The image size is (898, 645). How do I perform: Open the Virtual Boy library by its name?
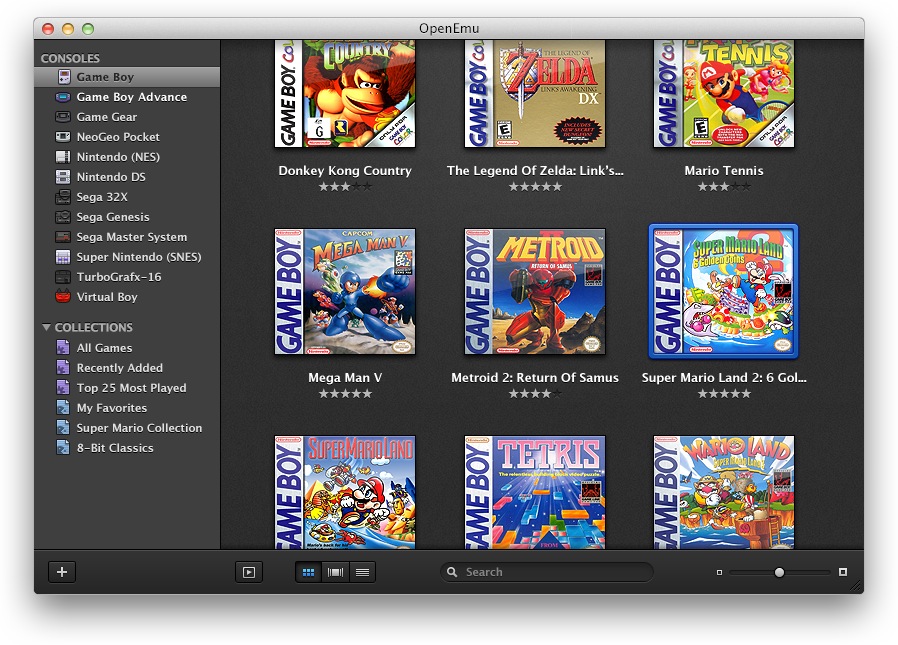(x=107, y=297)
